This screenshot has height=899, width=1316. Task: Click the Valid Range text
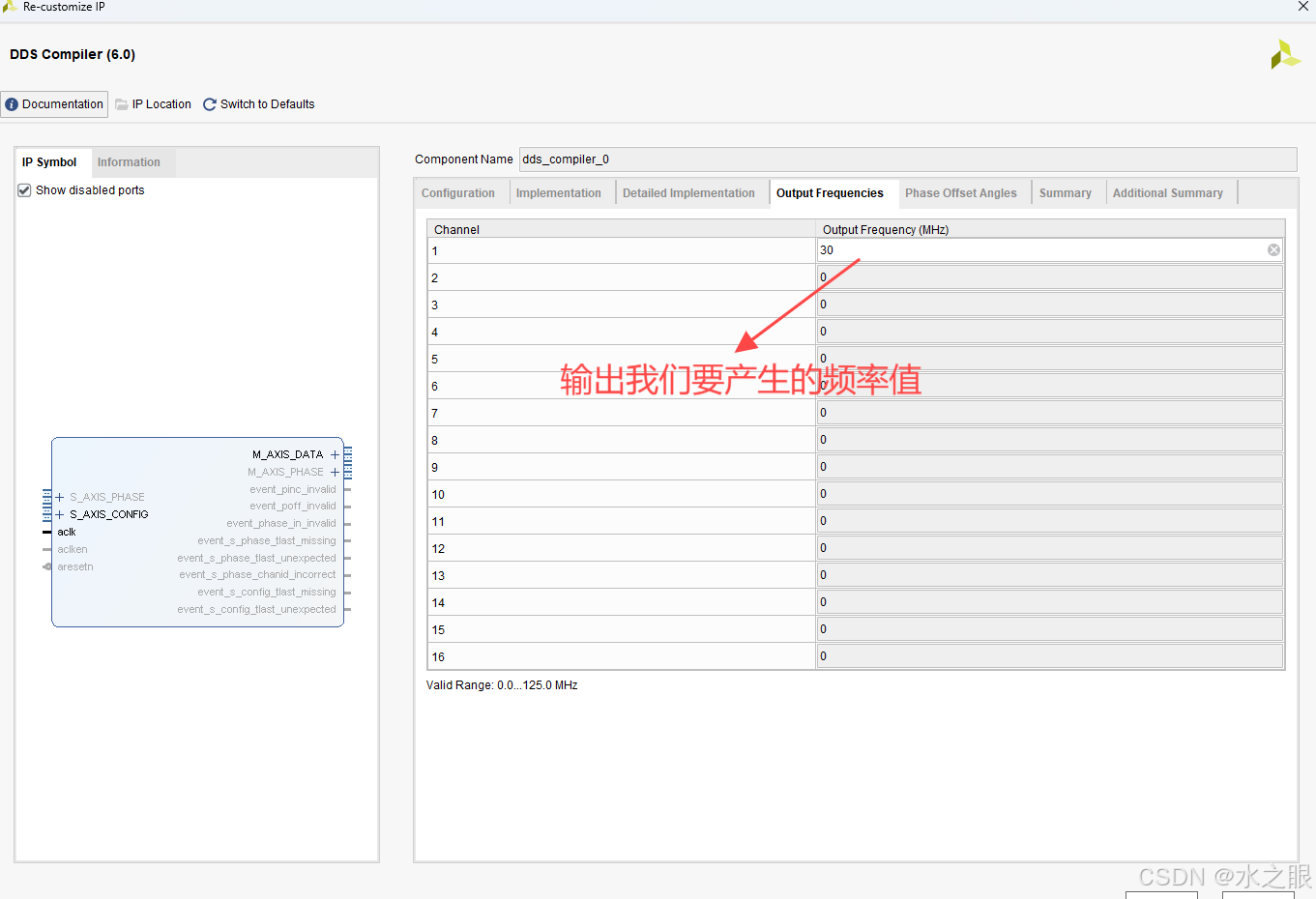(502, 685)
